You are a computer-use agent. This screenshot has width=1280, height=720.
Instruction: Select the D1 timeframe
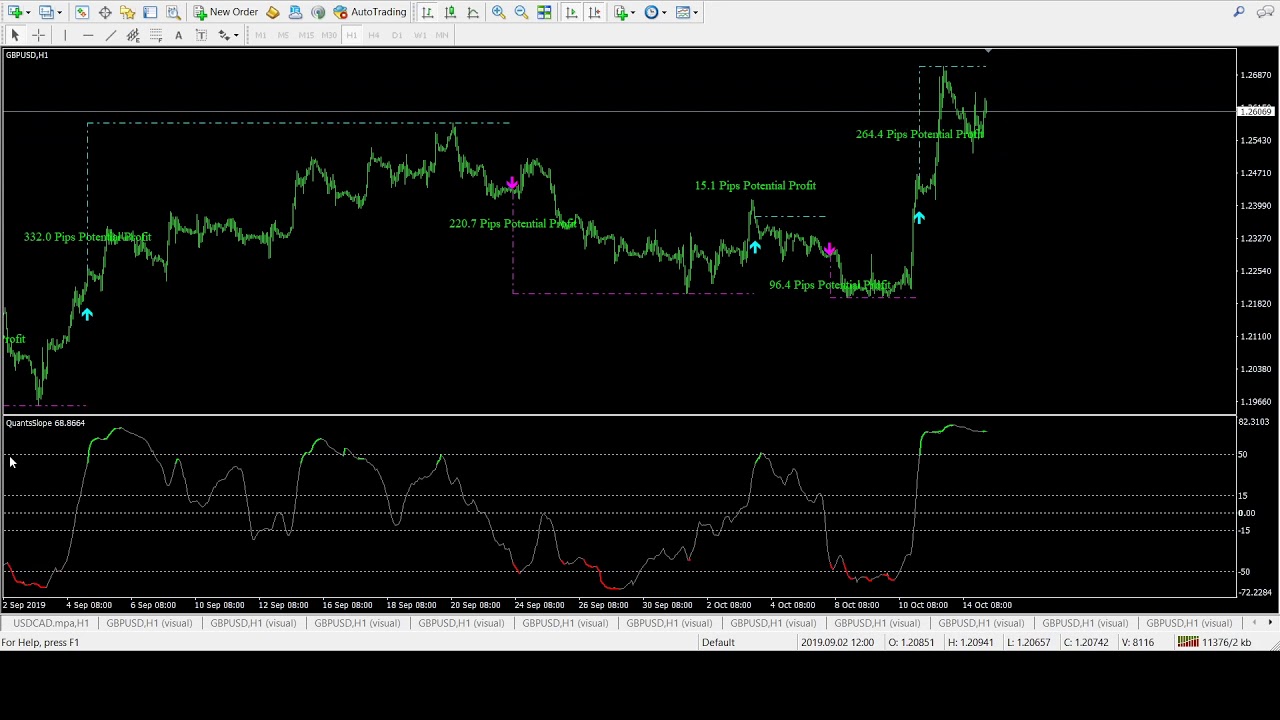[x=397, y=35]
